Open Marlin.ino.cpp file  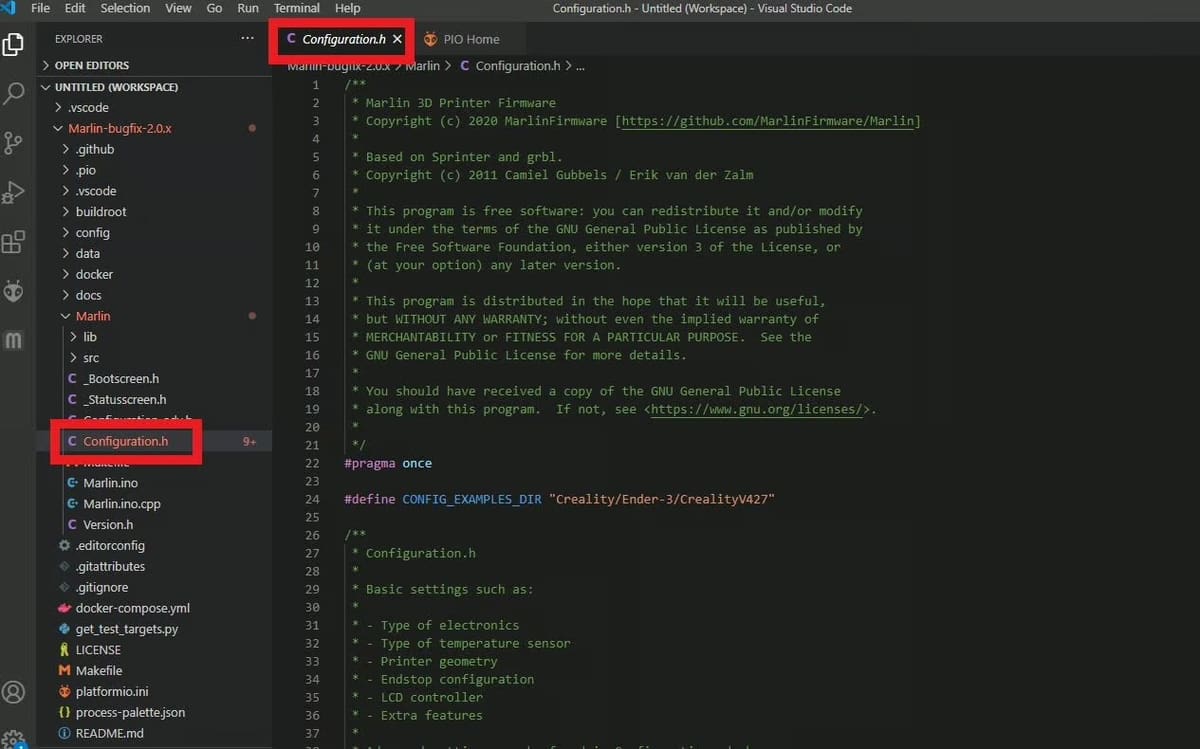pyautogui.click(x=121, y=504)
